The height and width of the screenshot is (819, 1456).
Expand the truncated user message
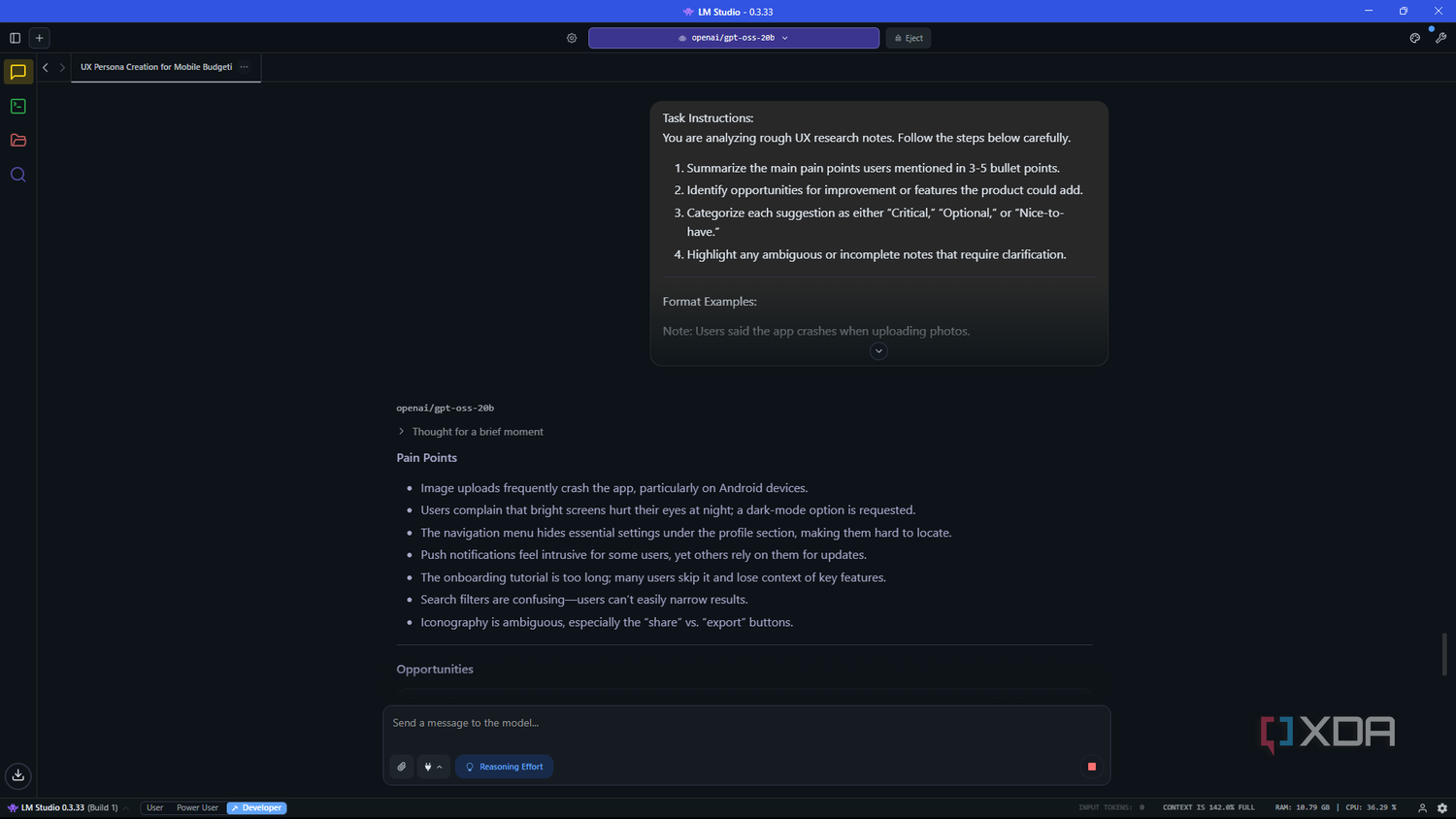coord(878,351)
